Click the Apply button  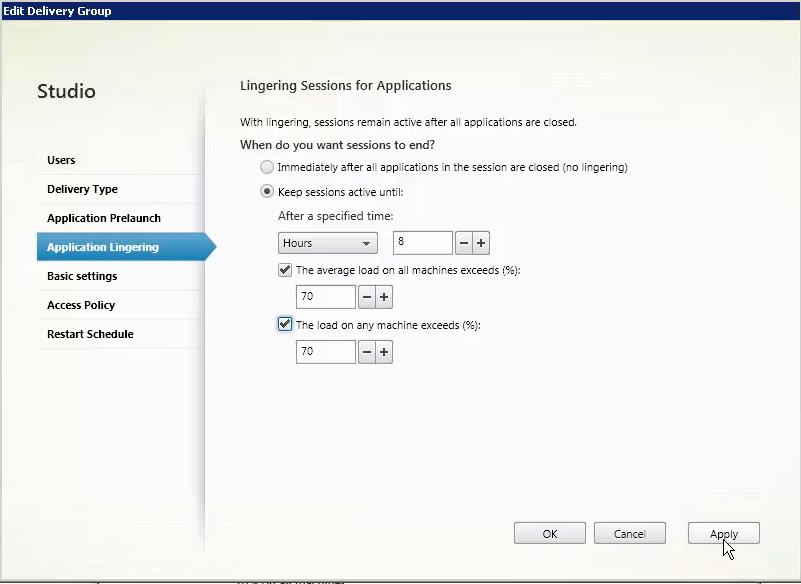[723, 533]
